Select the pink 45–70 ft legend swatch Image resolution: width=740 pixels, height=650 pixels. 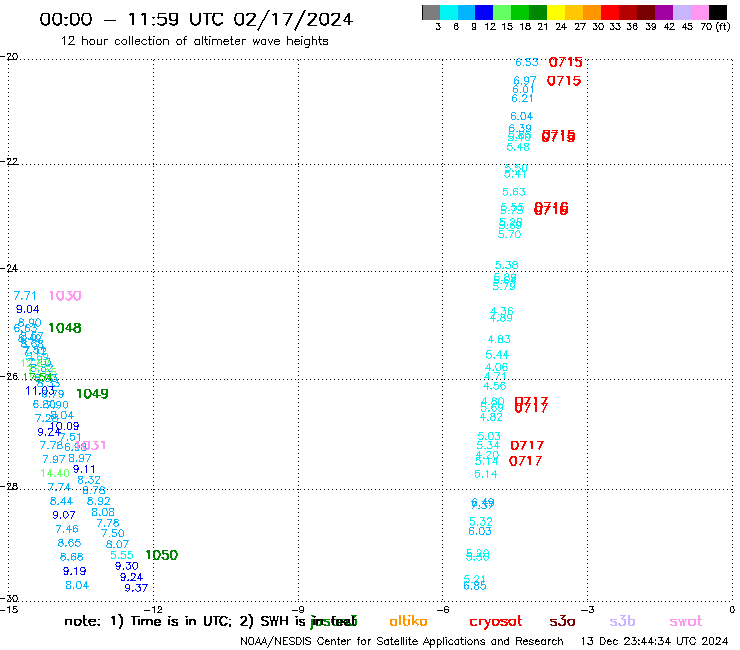[x=700, y=12]
